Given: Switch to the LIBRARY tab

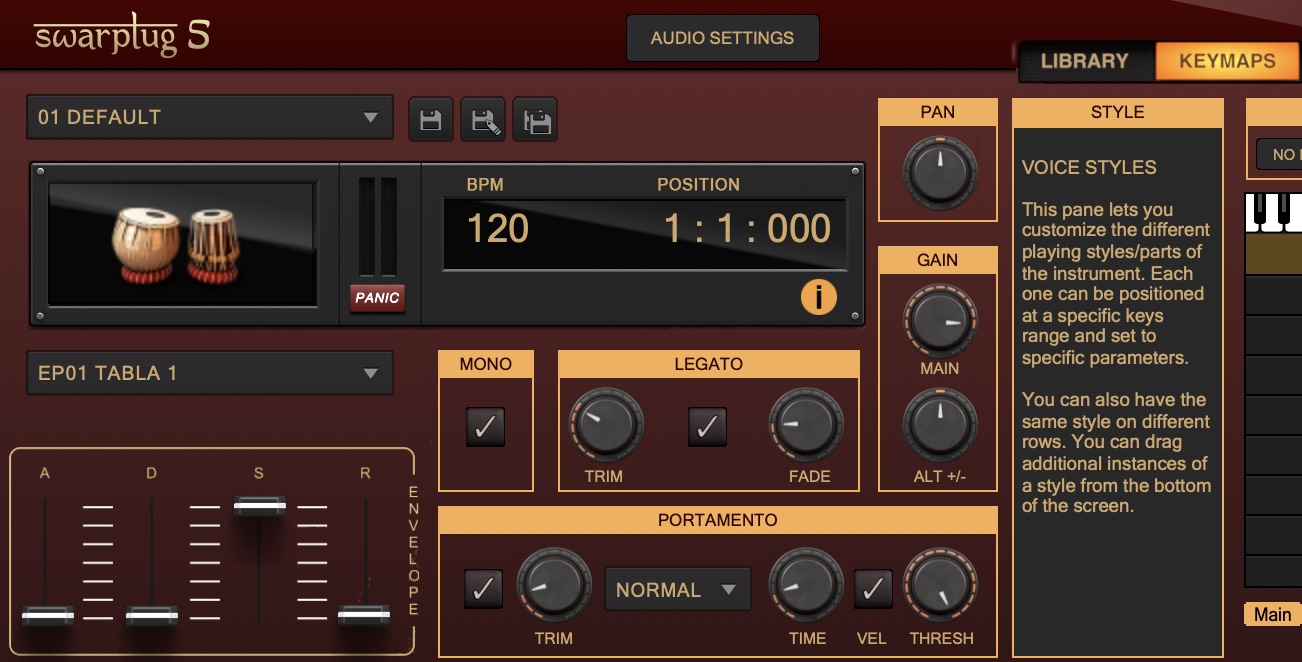Looking at the screenshot, I should click(1084, 61).
